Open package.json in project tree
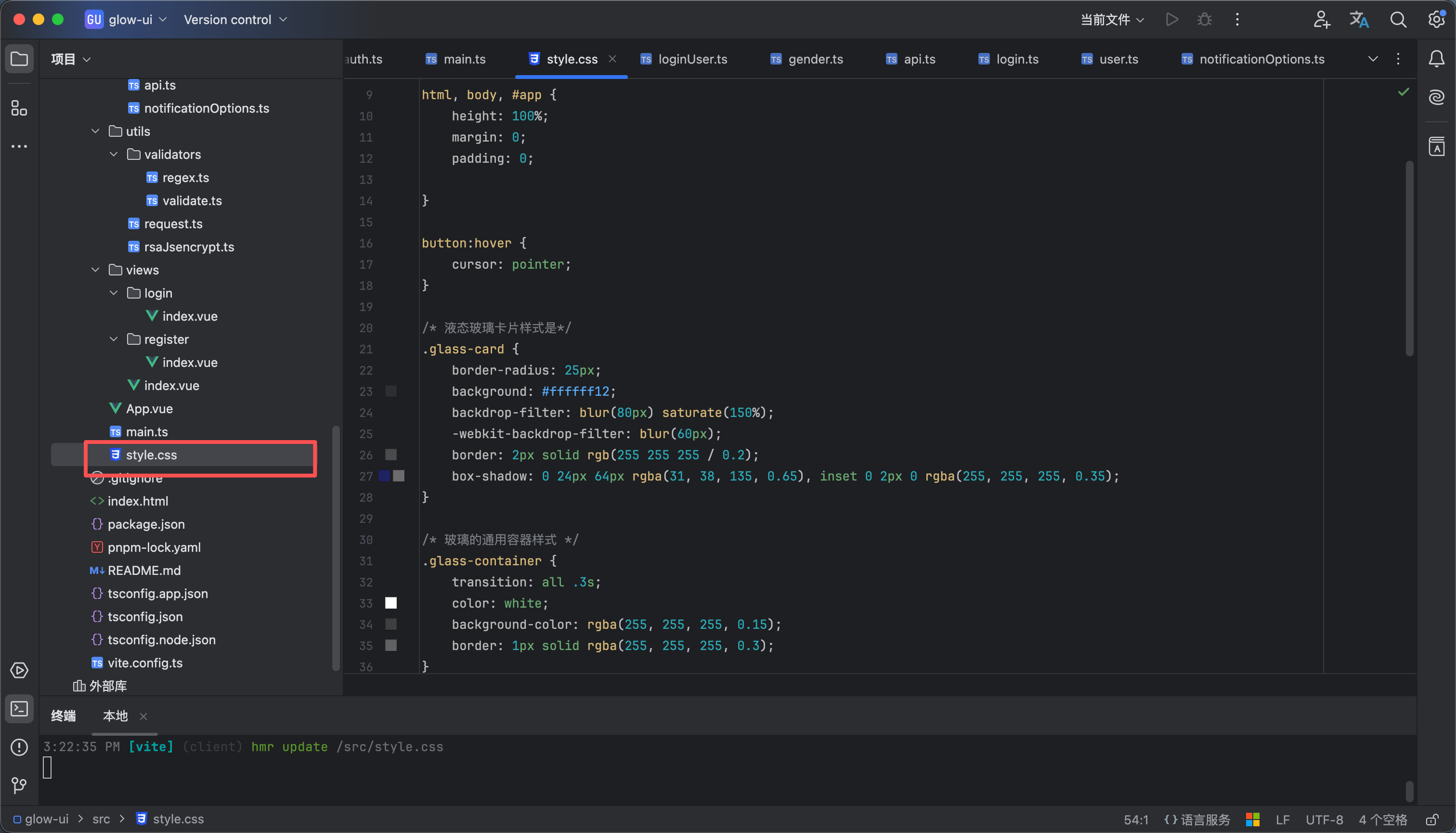The height and width of the screenshot is (833, 1456). pos(146,524)
